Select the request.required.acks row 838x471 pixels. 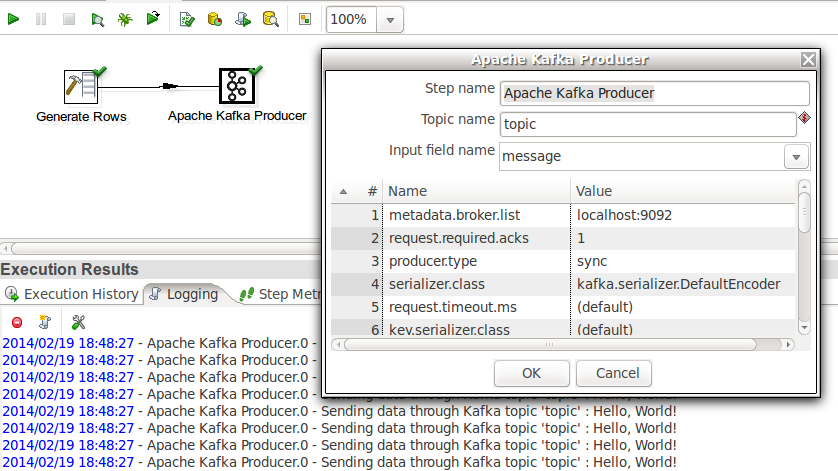point(563,238)
